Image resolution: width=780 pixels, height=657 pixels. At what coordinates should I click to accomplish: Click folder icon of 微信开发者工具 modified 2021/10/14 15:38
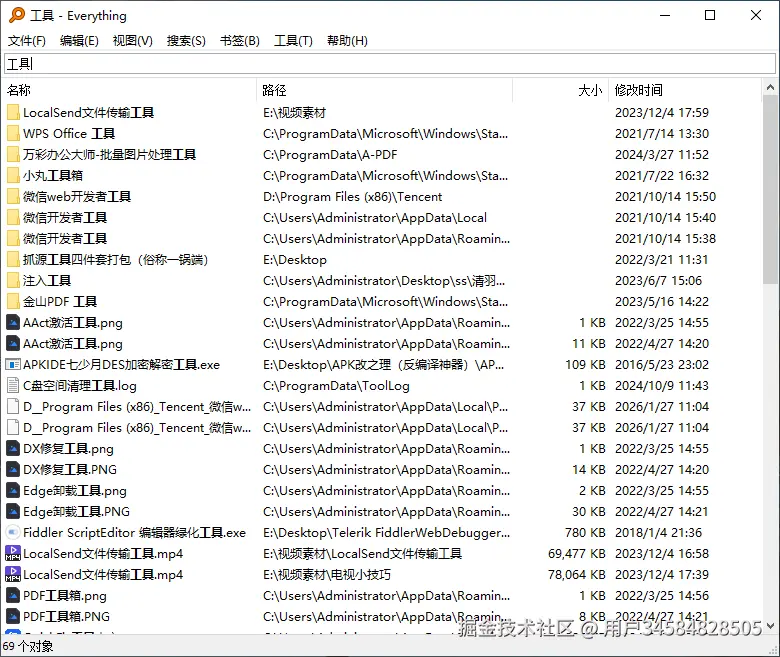(13, 239)
